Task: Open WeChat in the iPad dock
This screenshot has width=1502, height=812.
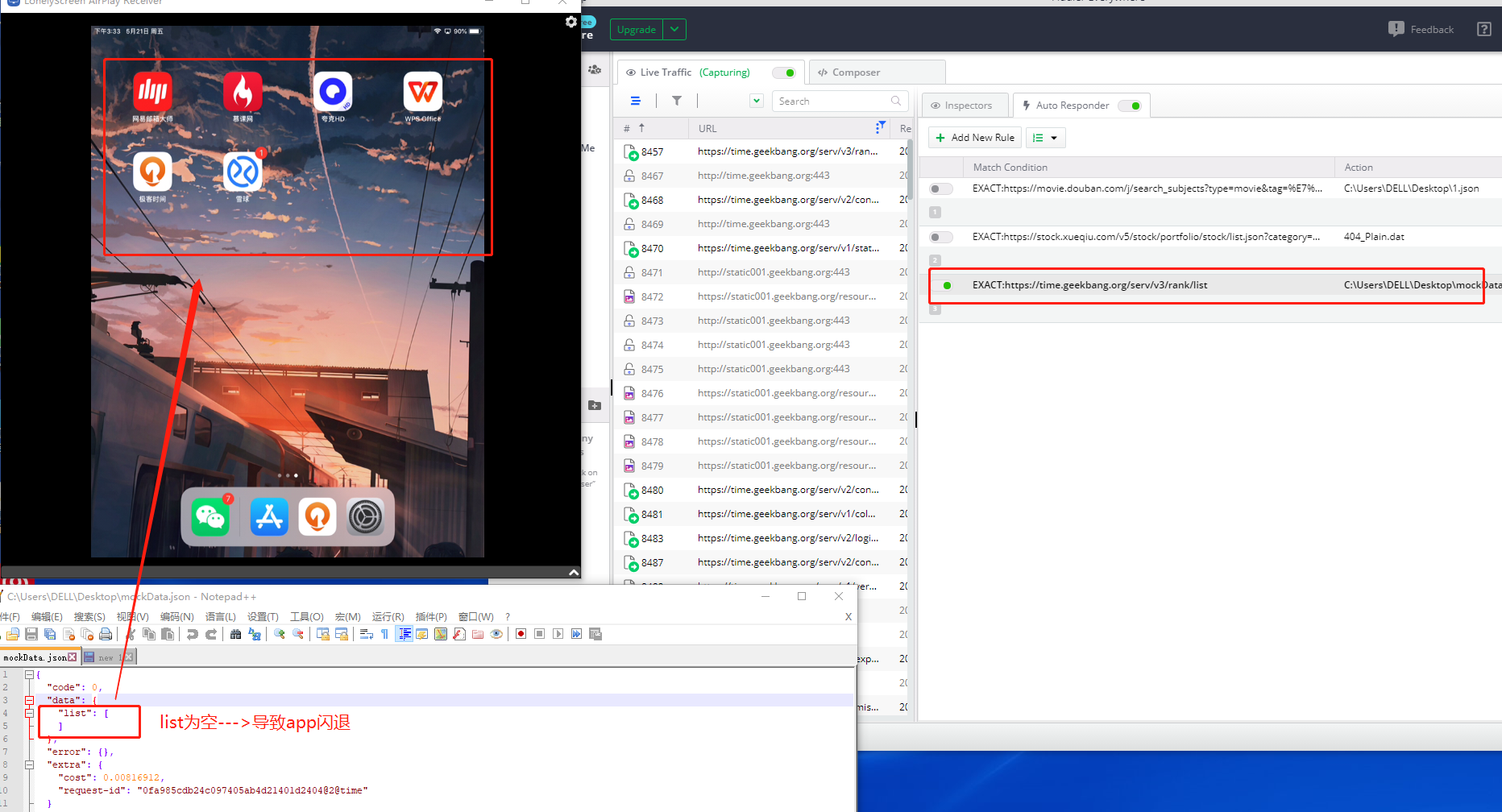Action: coord(210,516)
